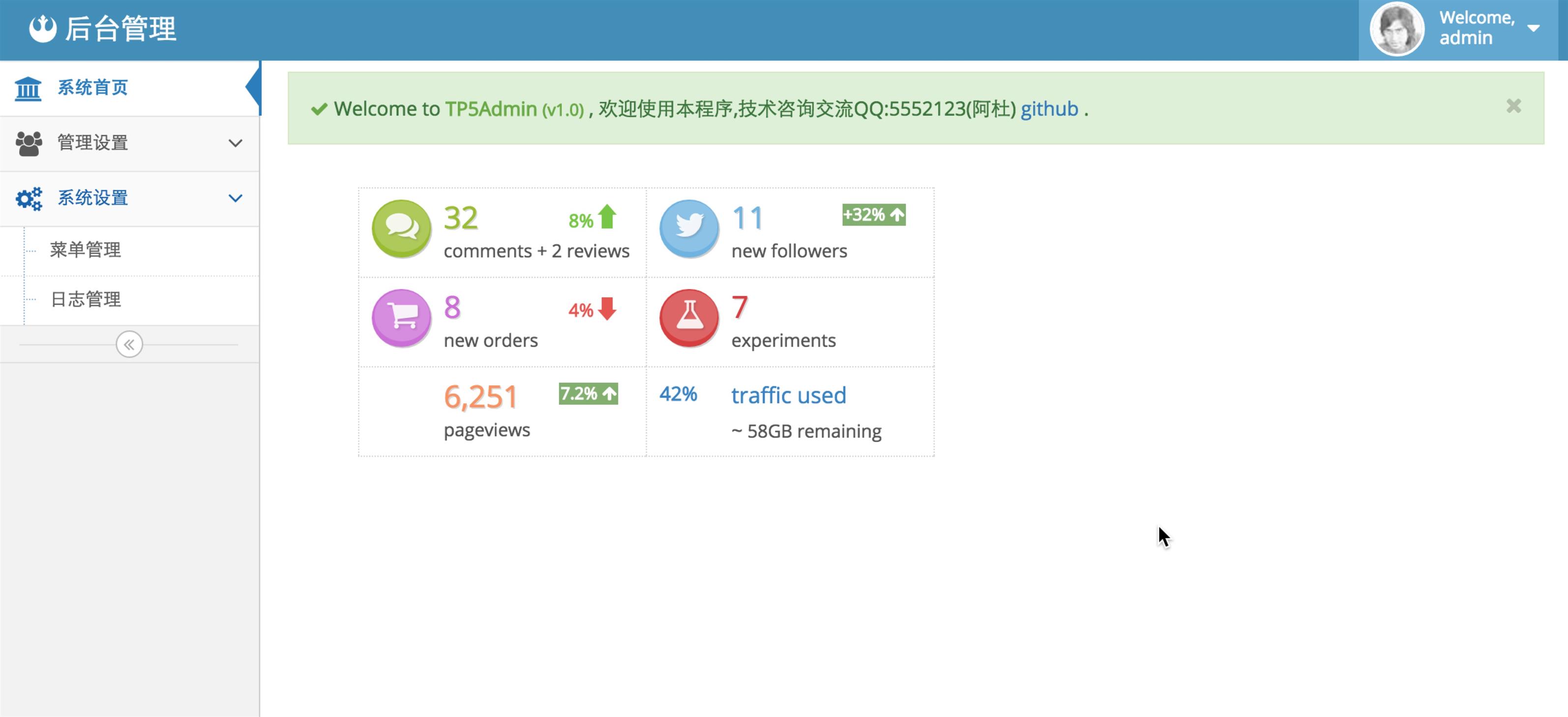This screenshot has height=717, width=1568.
Task: Click the TP5Admin text in welcome message
Action: (491, 109)
